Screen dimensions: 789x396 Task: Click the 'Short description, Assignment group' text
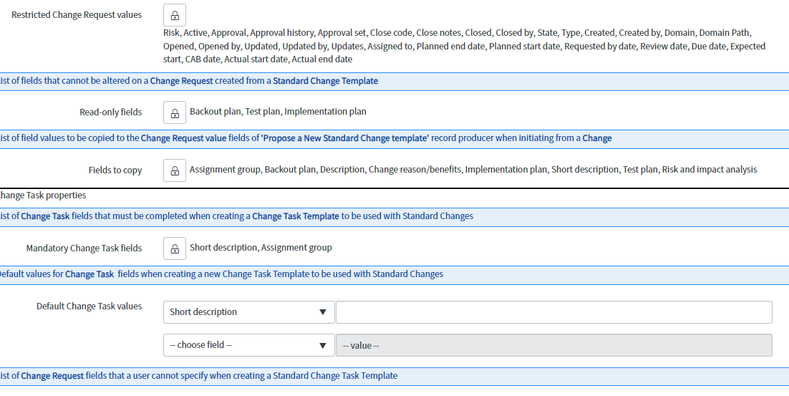pos(261,248)
